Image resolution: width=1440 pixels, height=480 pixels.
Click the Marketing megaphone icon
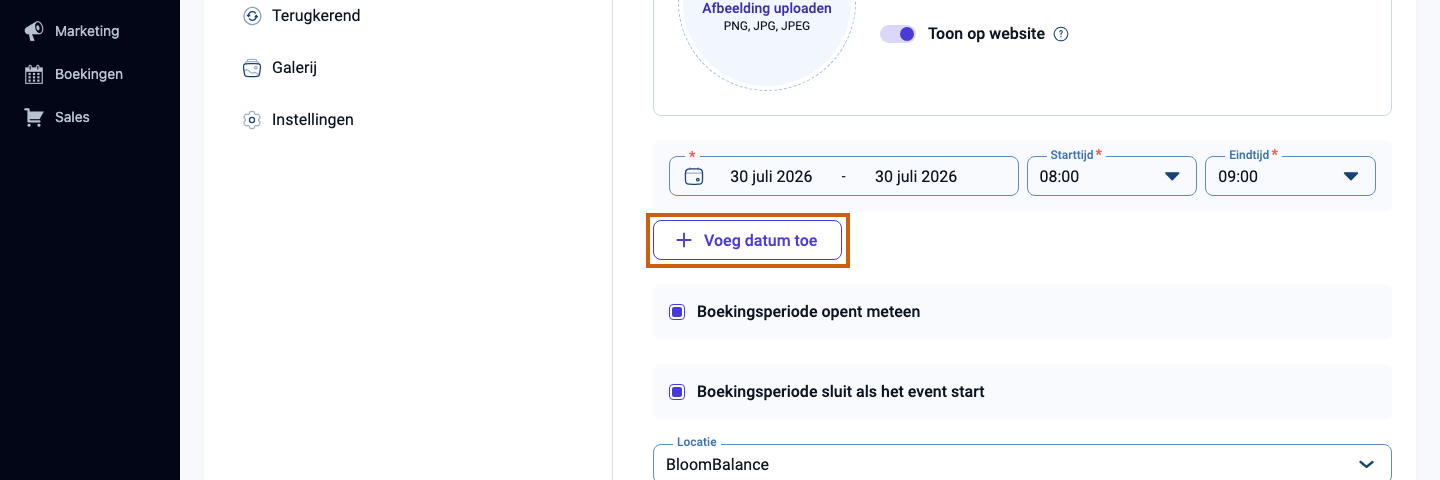coord(34,31)
